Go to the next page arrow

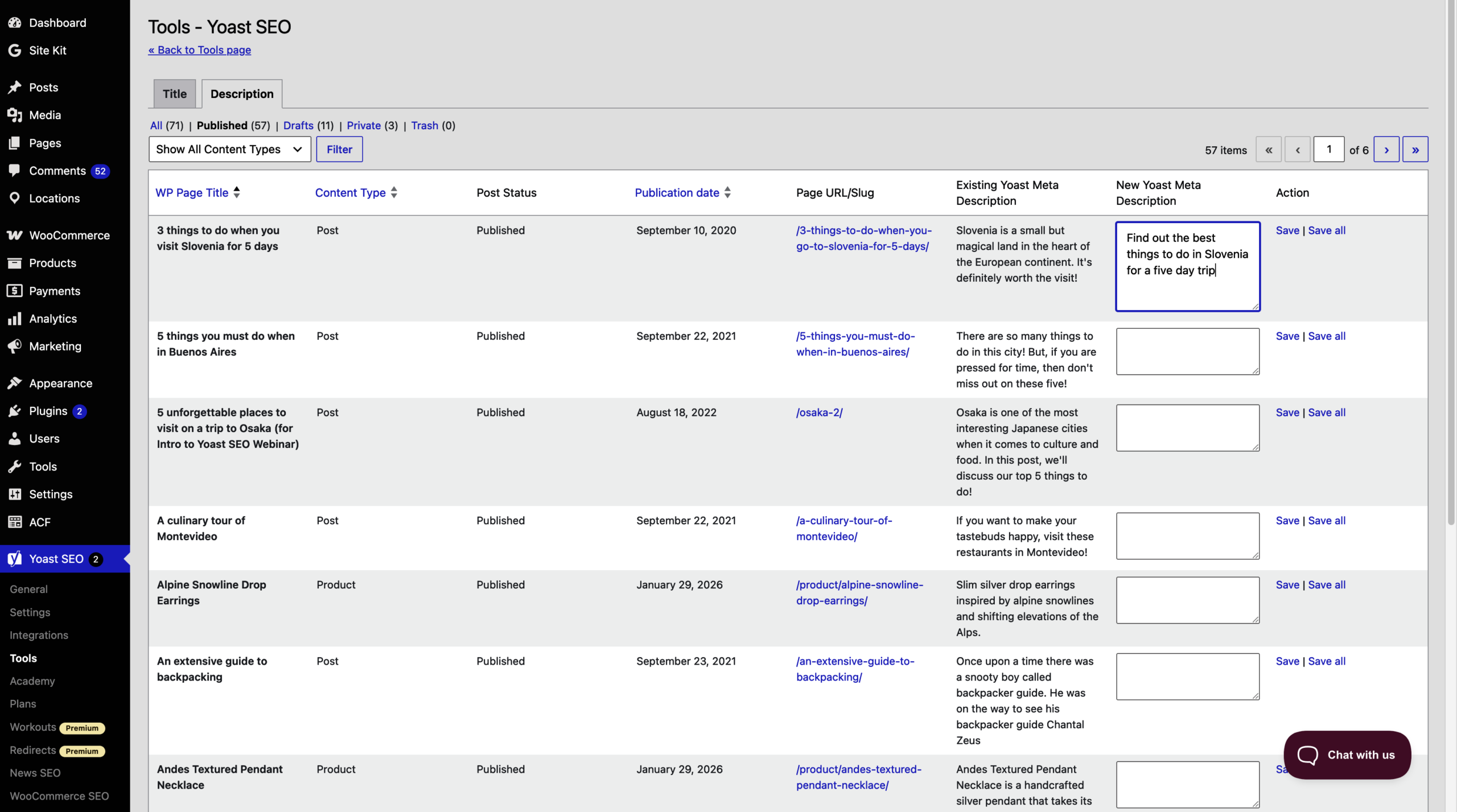pyautogui.click(x=1386, y=150)
